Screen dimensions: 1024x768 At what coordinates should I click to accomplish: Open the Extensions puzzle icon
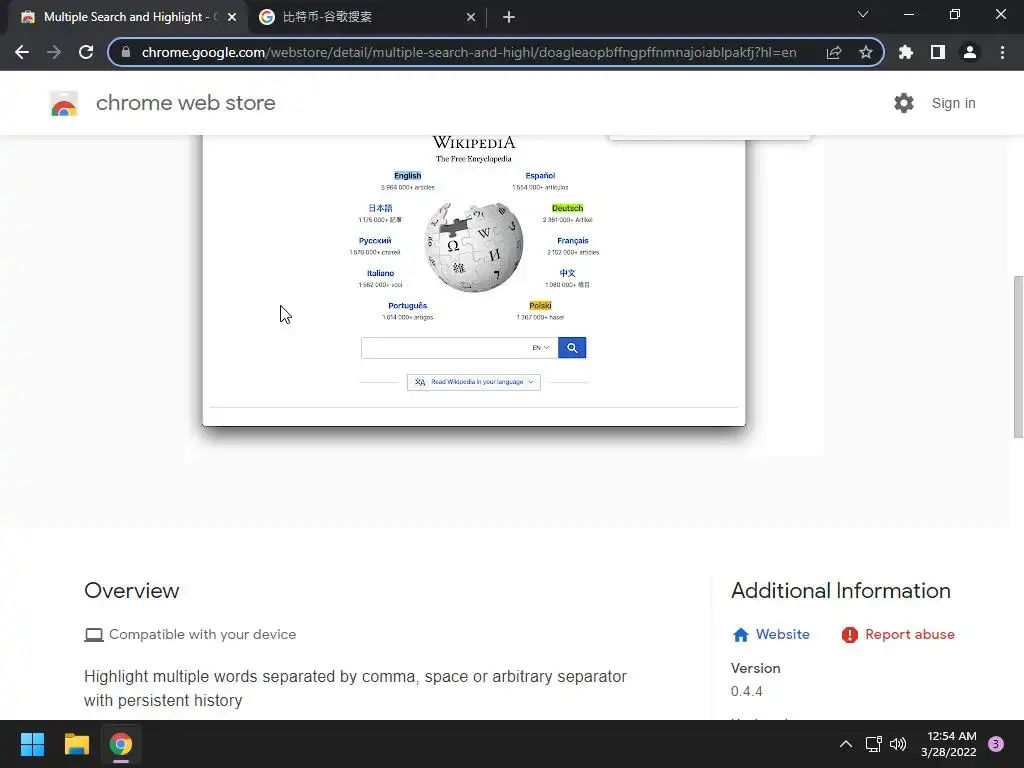(x=906, y=52)
